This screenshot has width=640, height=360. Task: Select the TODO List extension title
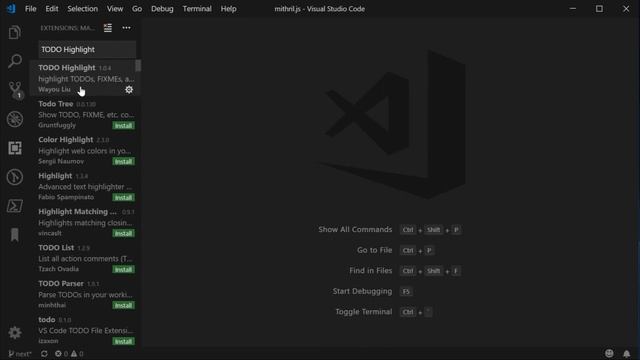click(x=56, y=247)
